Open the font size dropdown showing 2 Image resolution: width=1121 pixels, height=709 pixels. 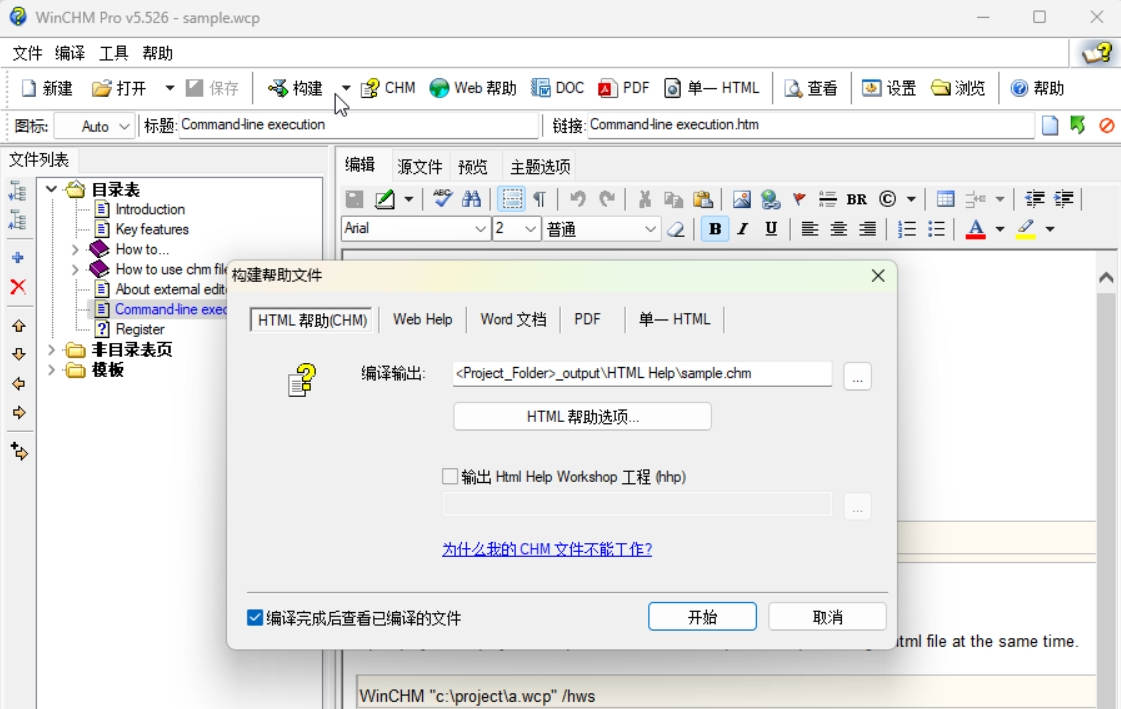[x=530, y=229]
